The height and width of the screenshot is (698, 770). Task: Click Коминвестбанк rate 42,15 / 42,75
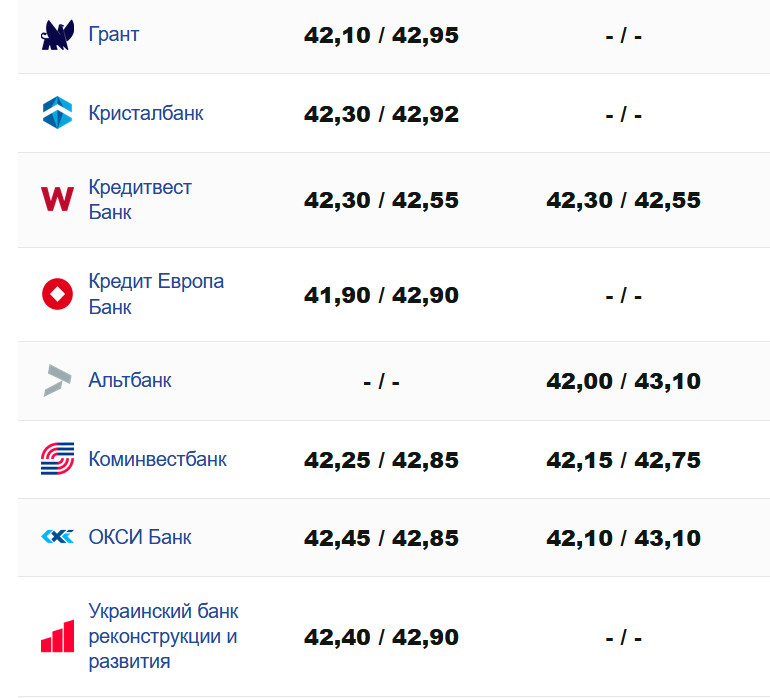[x=623, y=460]
